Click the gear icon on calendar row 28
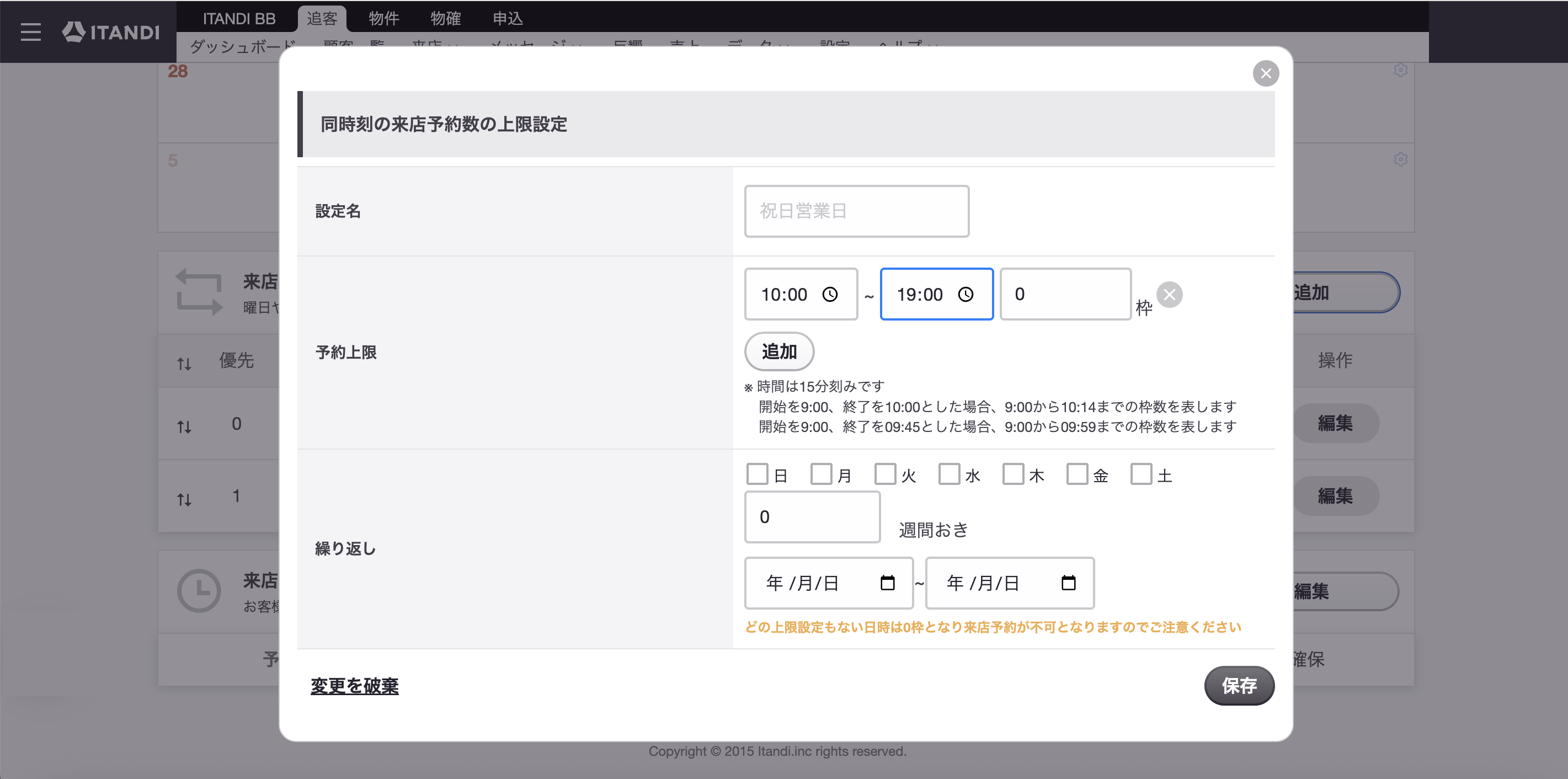This screenshot has width=1568, height=779. click(1400, 70)
